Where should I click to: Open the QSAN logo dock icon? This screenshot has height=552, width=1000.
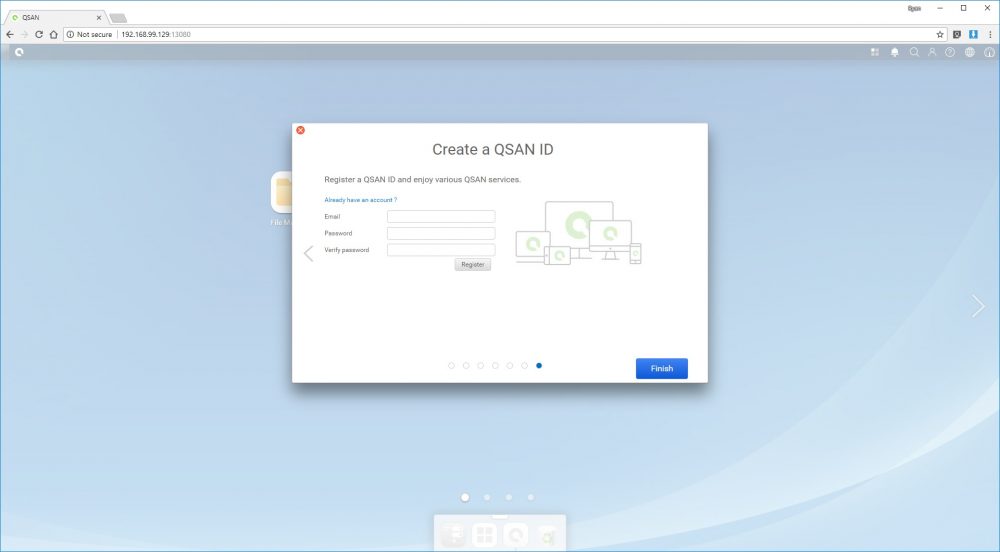515,535
